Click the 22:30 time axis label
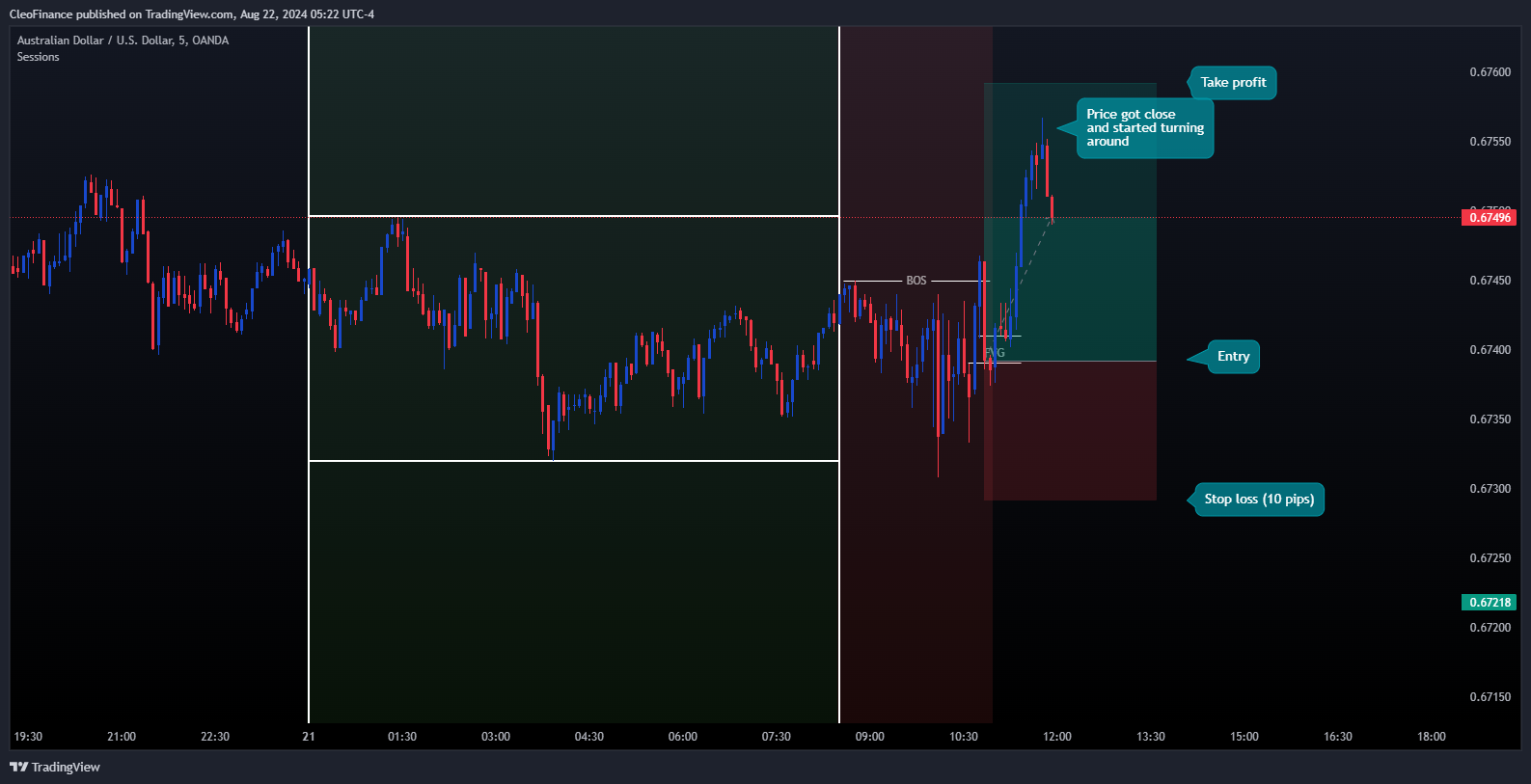1531x784 pixels. (215, 737)
